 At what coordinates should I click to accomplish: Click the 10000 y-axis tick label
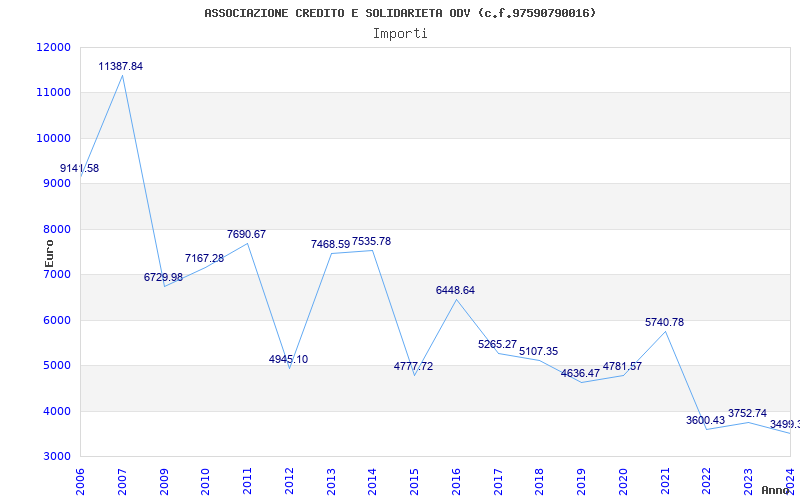coord(54,138)
